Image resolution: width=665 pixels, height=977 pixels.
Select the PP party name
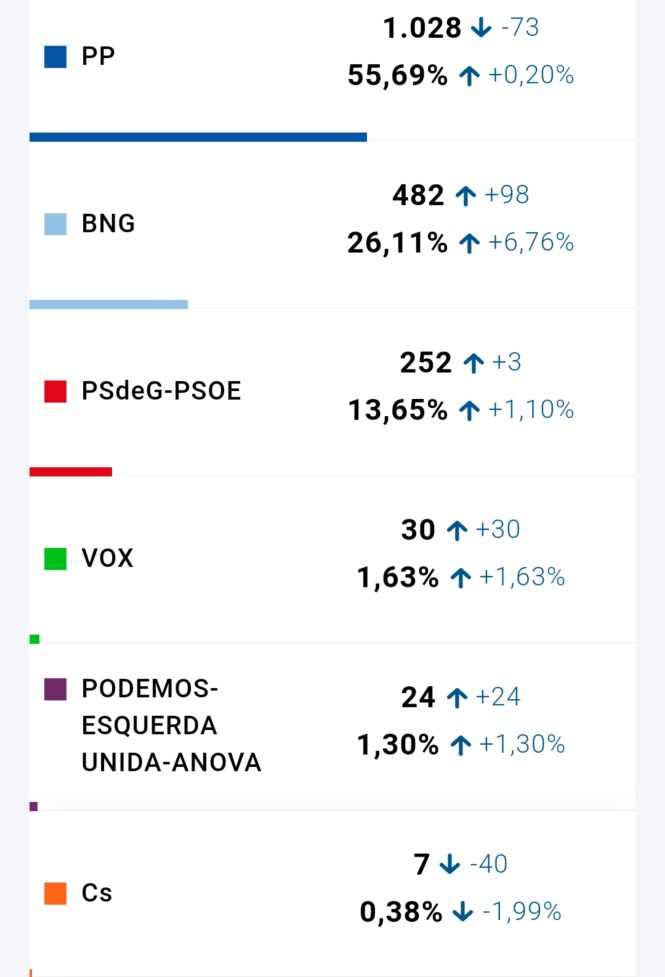(x=98, y=57)
